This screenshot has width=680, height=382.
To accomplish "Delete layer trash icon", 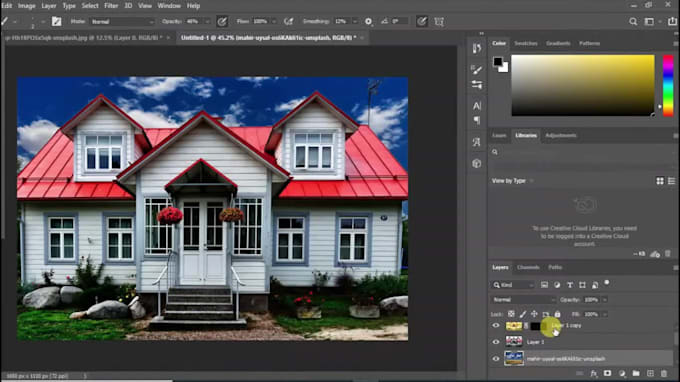I will (664, 373).
